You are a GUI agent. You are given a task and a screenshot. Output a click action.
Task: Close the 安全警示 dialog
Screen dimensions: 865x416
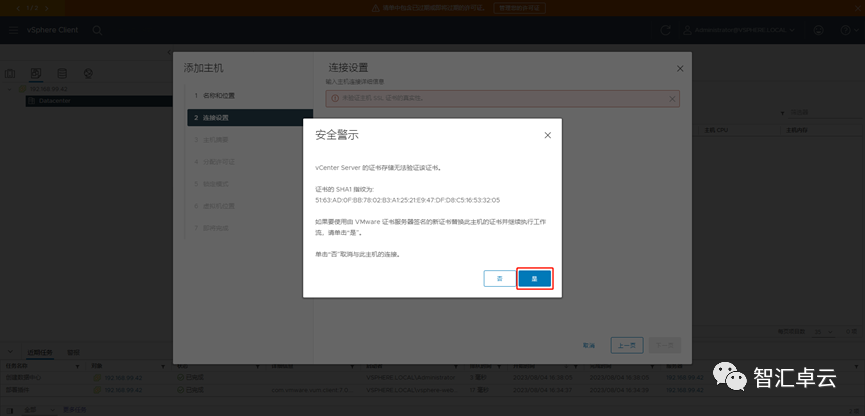click(547, 135)
